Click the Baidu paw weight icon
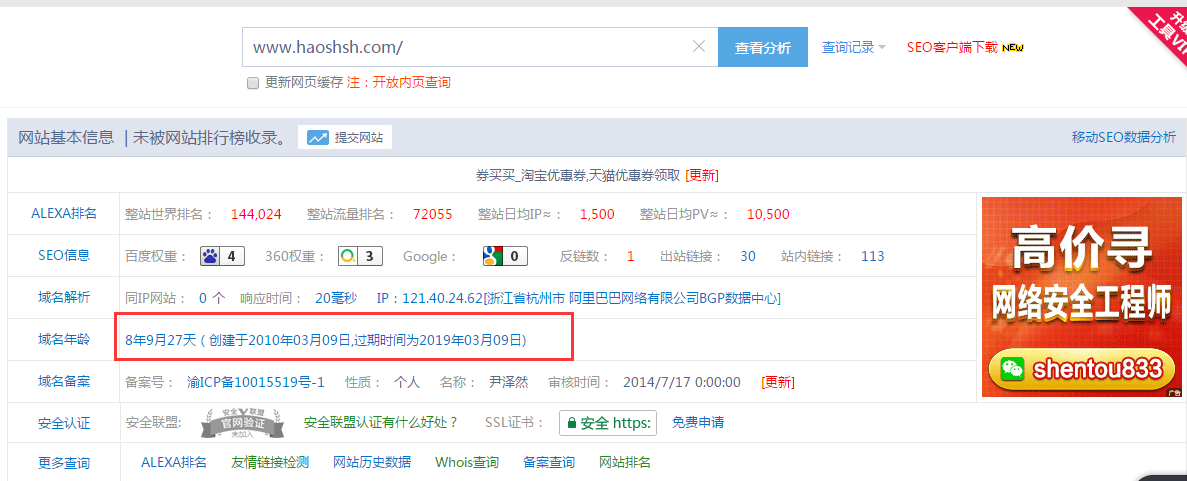The height and width of the screenshot is (481, 1187). pos(211,256)
